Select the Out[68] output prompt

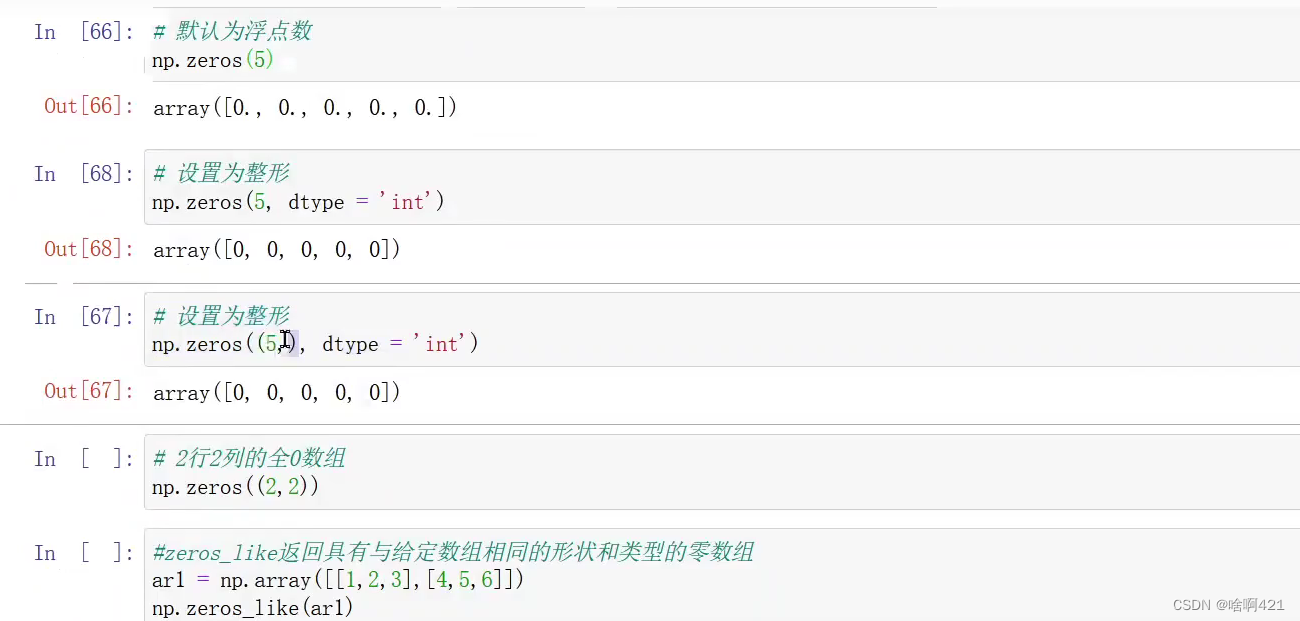click(89, 248)
